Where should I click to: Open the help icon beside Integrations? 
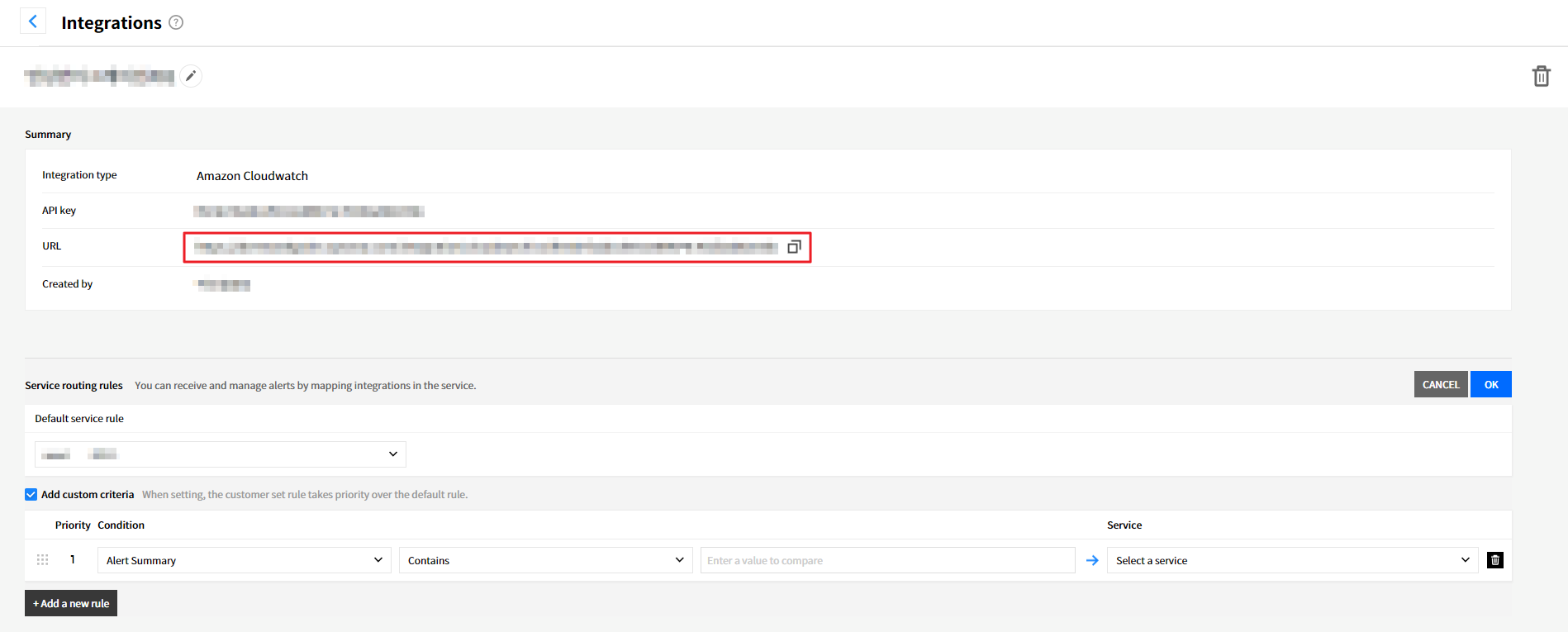[x=176, y=22]
